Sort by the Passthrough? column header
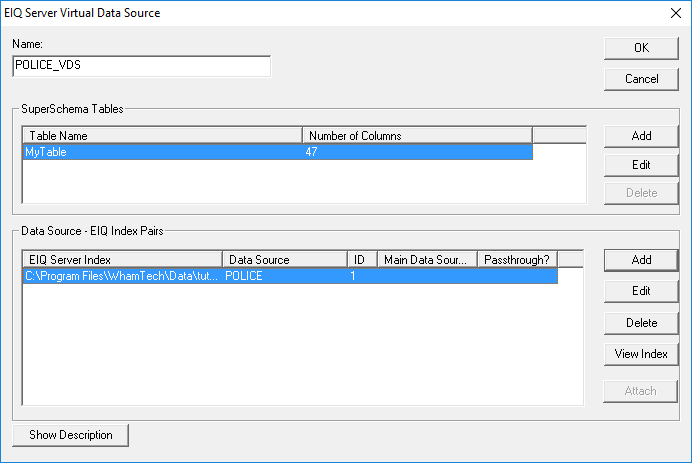 pyautogui.click(x=517, y=260)
